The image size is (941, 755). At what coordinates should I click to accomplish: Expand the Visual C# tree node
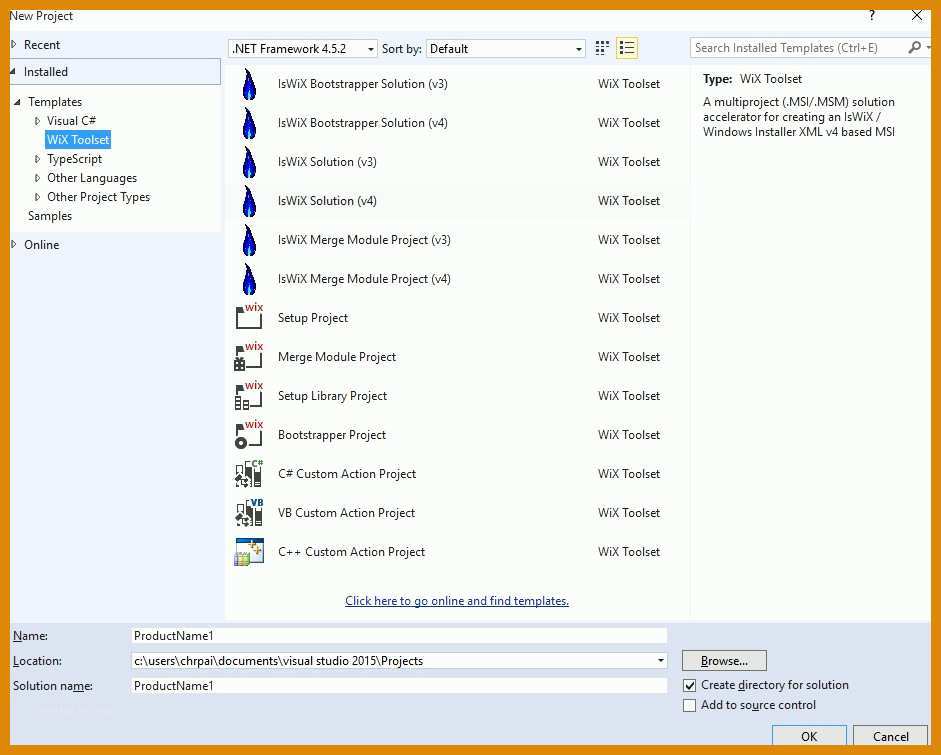click(37, 121)
